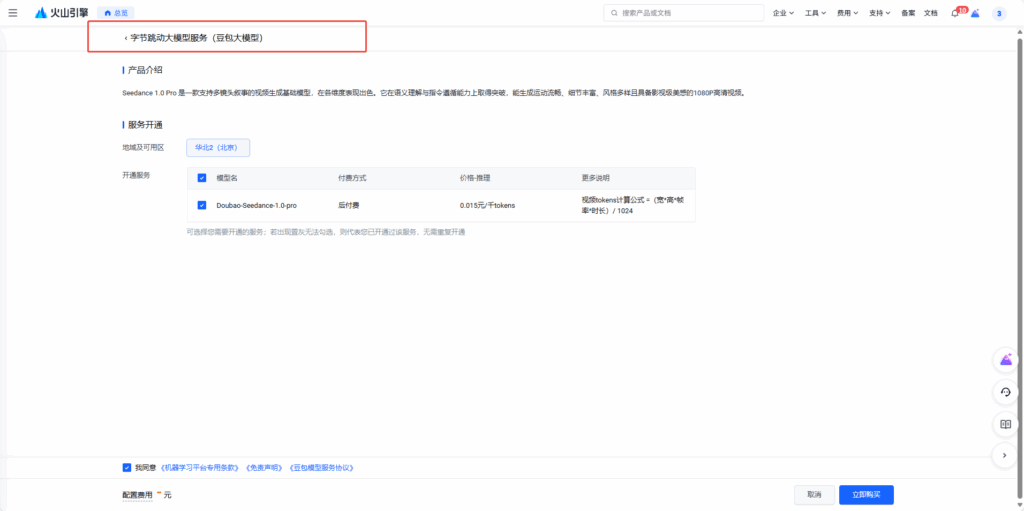Open the book documentation icon on right sidebar
Screen dimensions: 1024x511
(1006, 424)
